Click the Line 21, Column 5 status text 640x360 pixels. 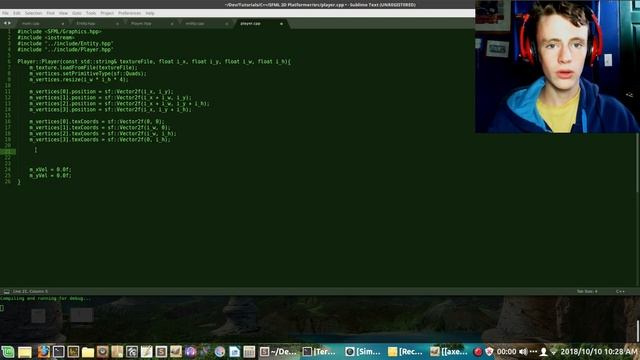pyautogui.click(x=30, y=291)
